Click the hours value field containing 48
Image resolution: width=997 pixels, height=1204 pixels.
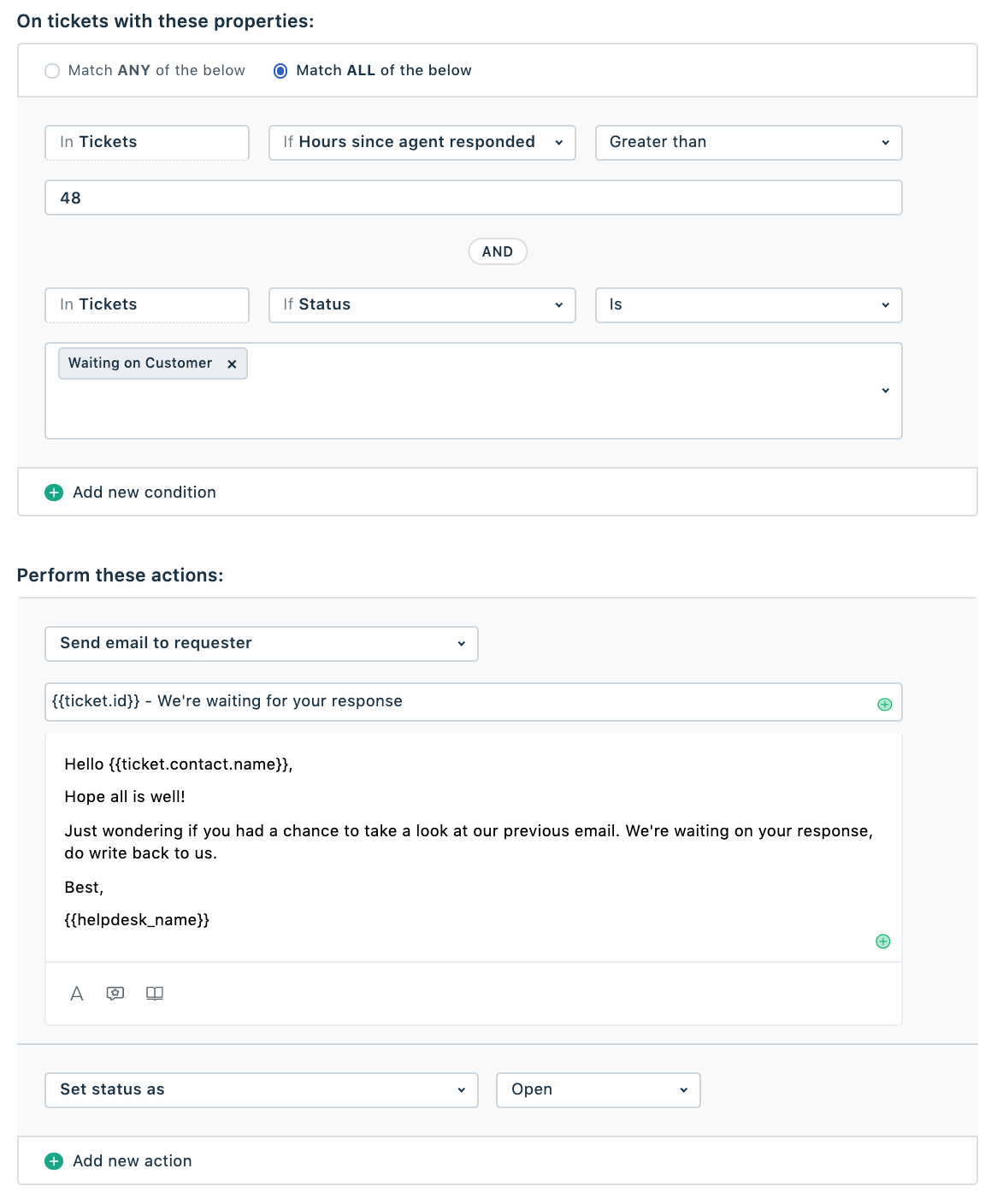tap(473, 198)
